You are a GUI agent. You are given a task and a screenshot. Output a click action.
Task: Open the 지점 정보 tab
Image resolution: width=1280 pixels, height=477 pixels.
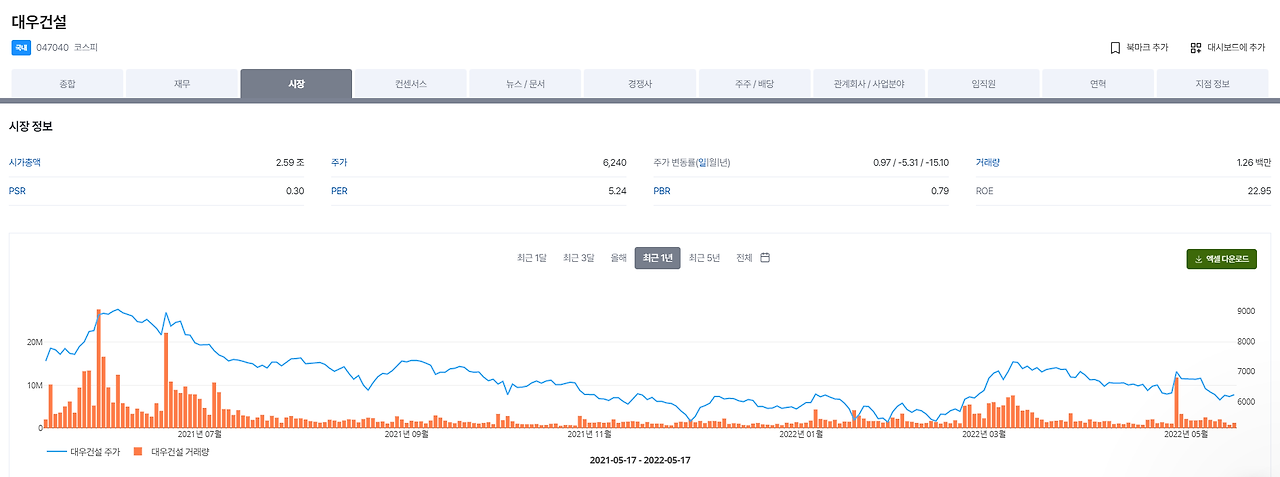[x=1212, y=84]
